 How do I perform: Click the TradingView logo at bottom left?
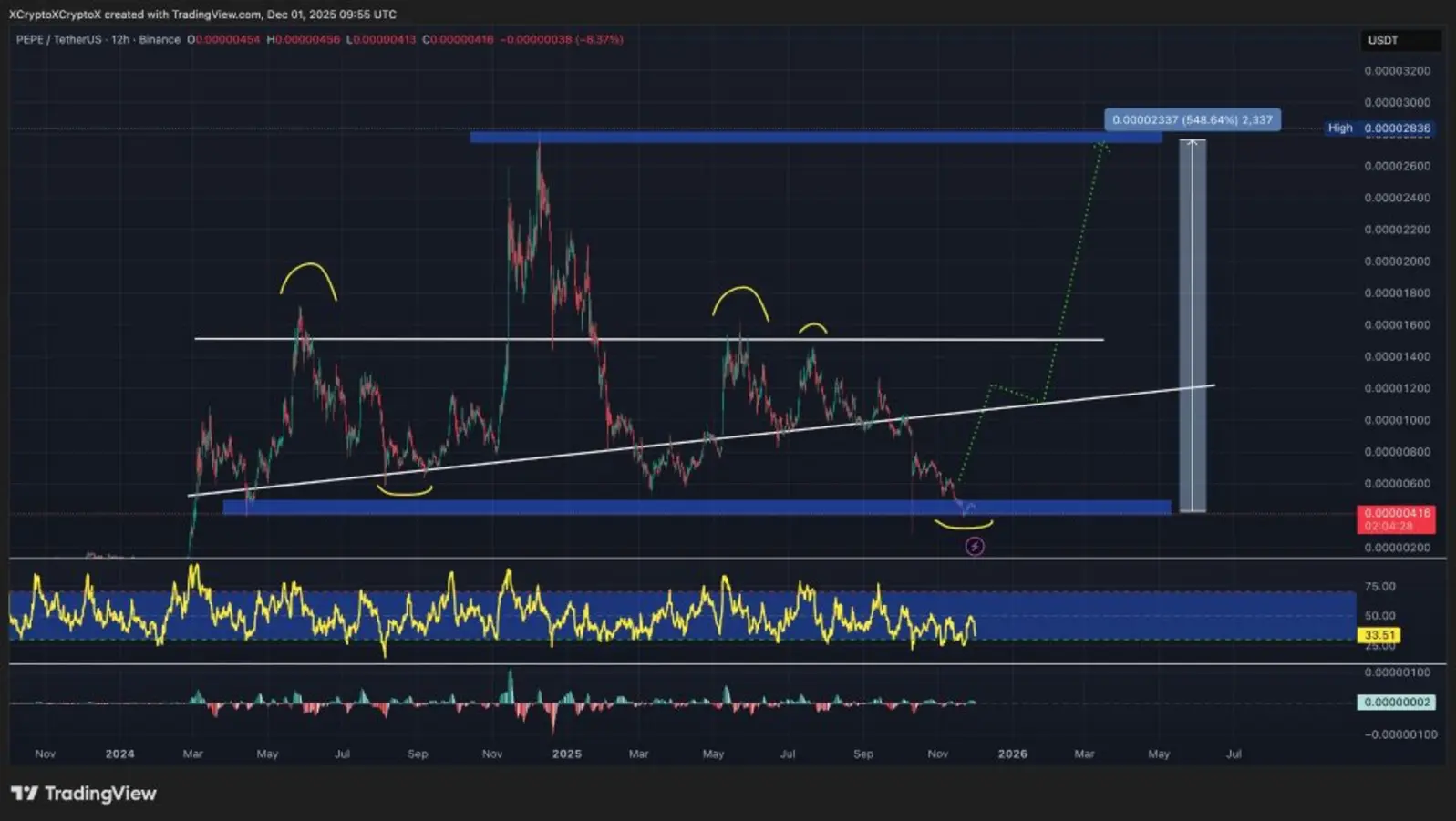(x=84, y=794)
